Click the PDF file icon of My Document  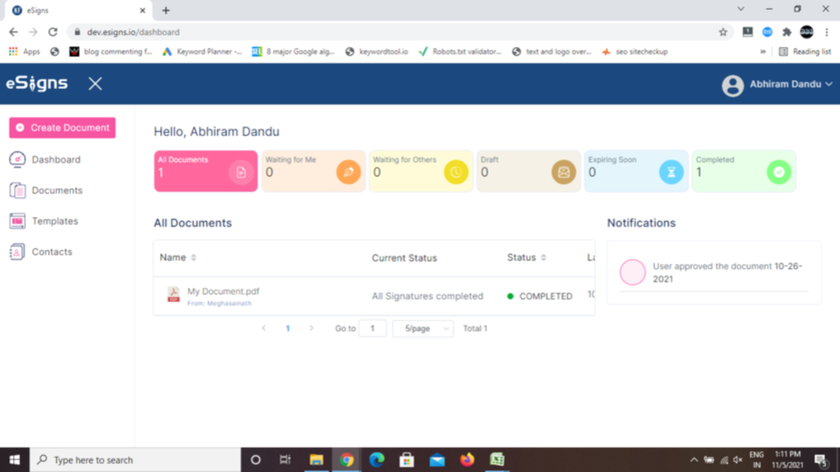click(173, 294)
